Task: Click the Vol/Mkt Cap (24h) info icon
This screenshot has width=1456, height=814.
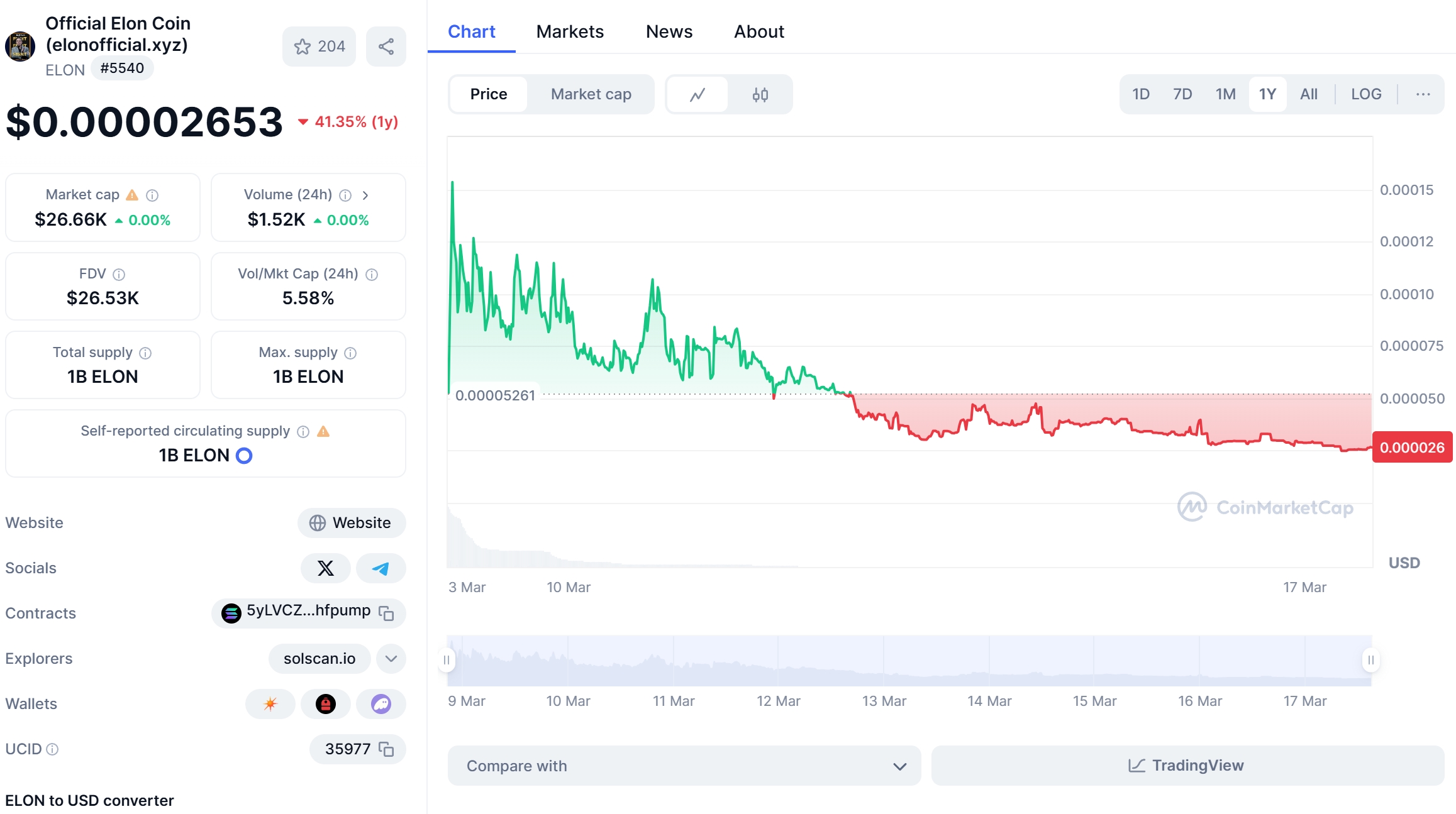Action: [x=372, y=275]
